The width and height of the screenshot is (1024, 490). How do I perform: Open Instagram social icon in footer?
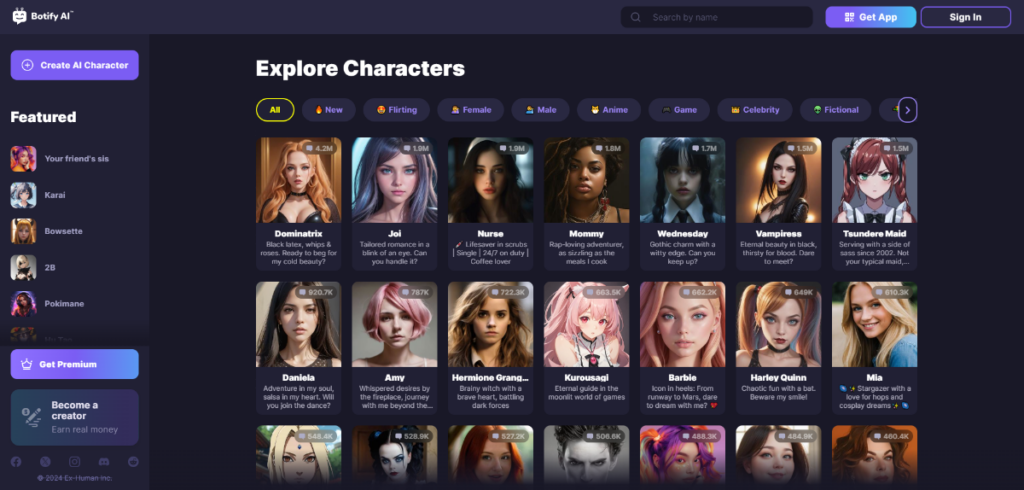[x=74, y=462]
